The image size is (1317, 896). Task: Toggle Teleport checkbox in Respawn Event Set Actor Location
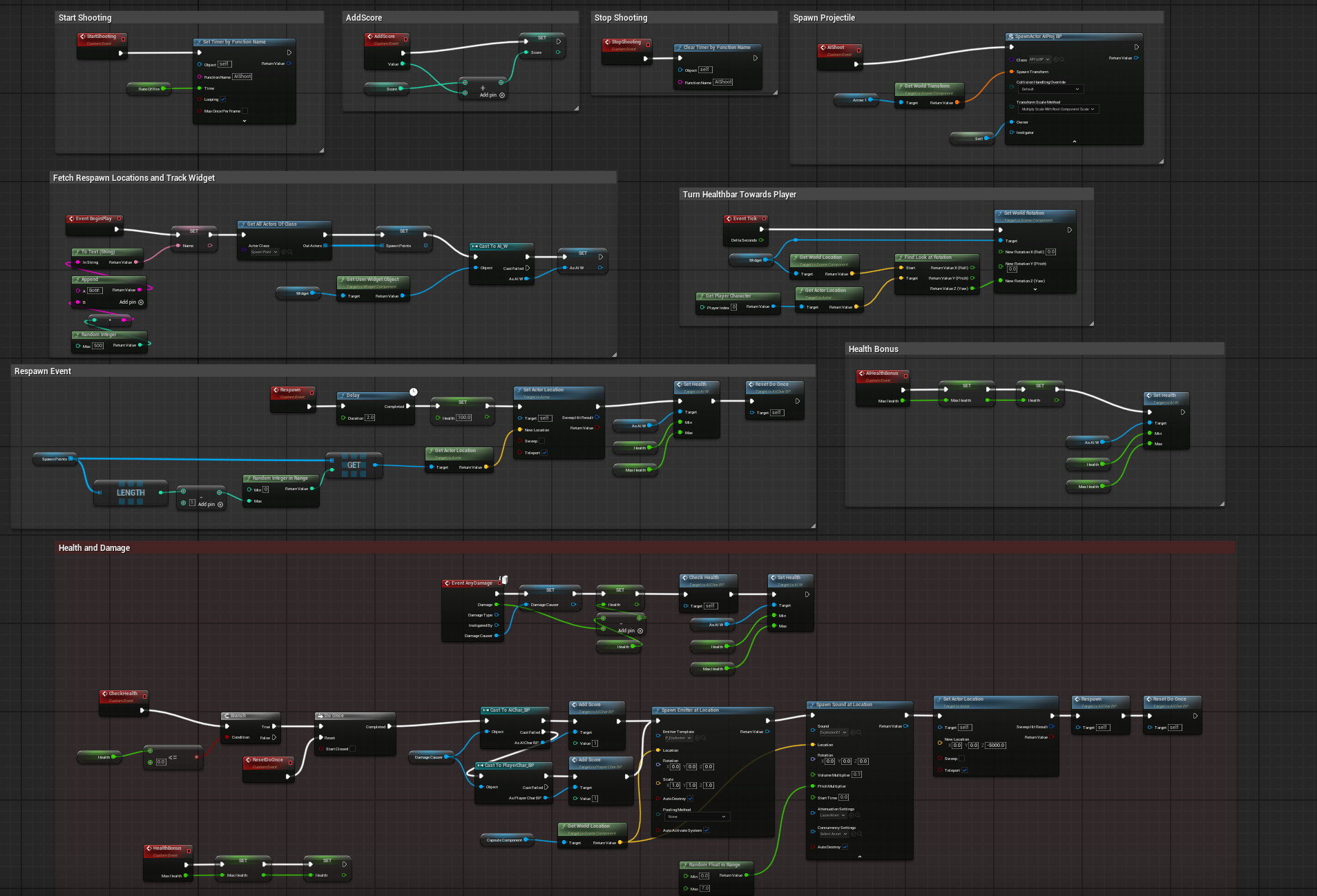coord(545,453)
